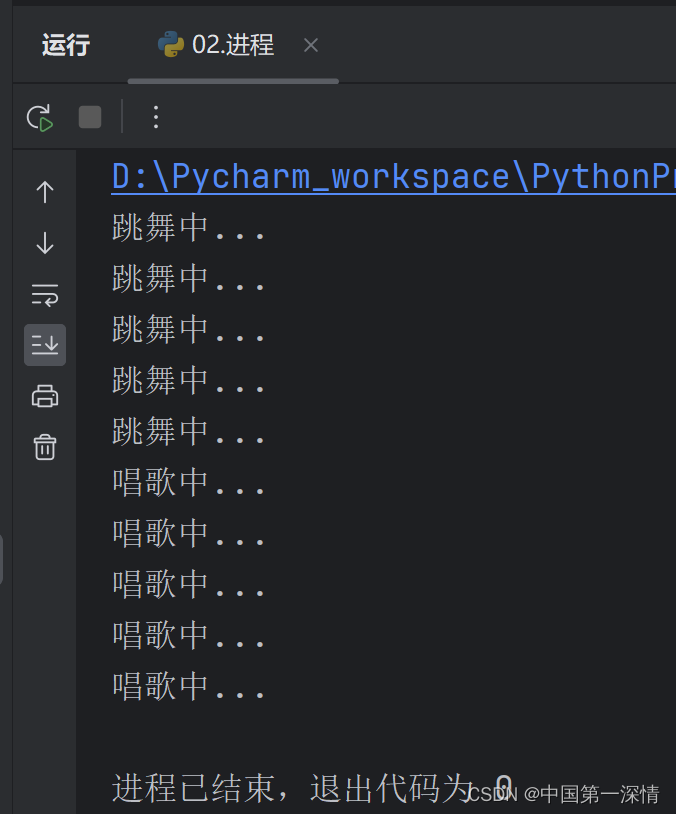Click the collapsed tool window stripe on left edge
Screen dimensions: 676x814
click(x=4, y=560)
